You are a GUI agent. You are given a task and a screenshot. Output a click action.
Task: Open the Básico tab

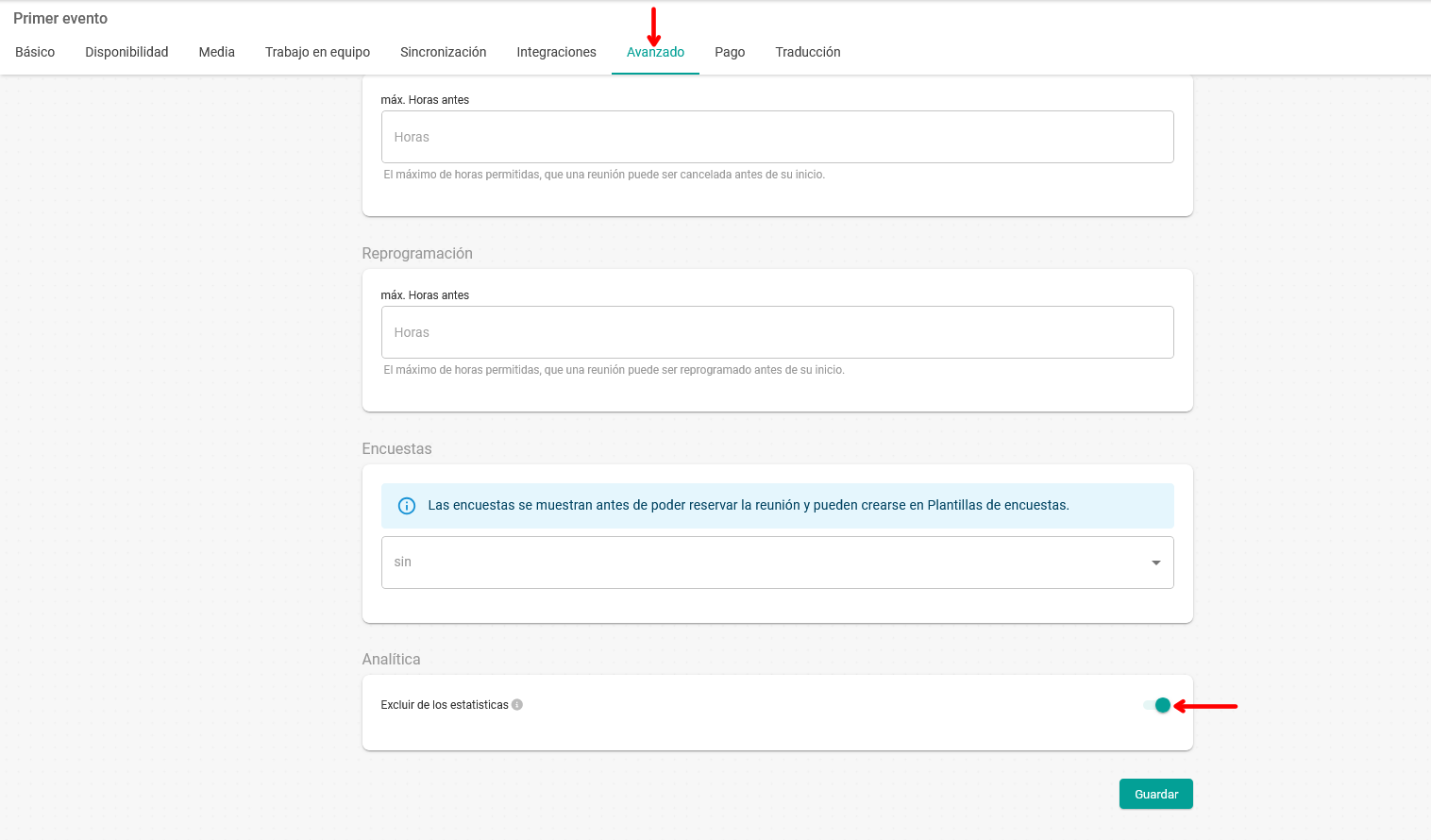pyautogui.click(x=35, y=52)
